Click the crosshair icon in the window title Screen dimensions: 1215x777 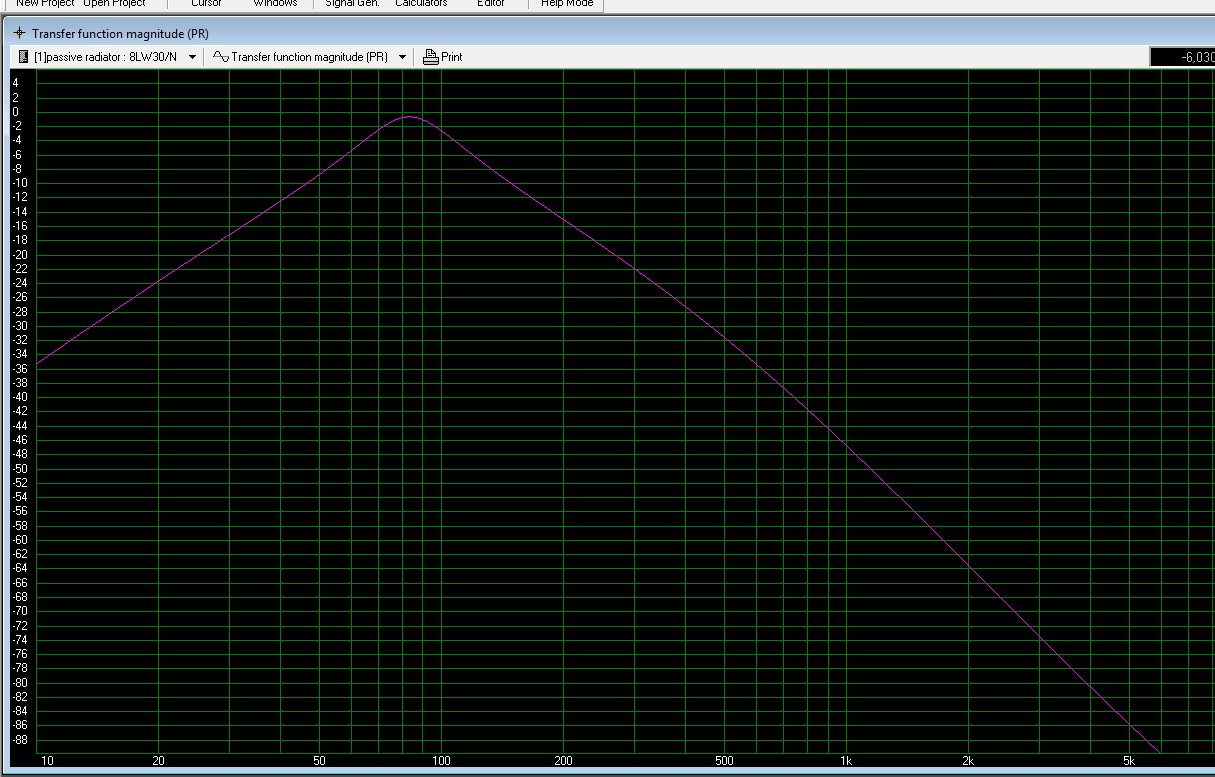click(19, 33)
